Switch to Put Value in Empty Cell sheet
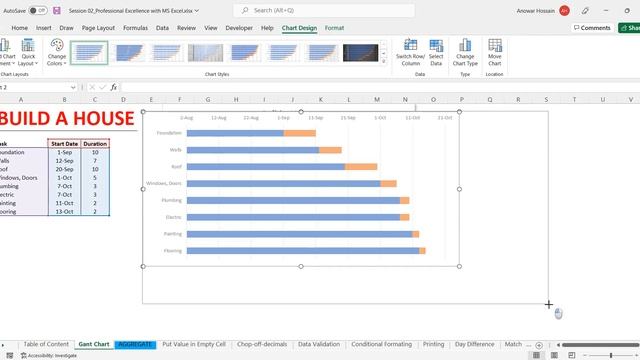Image resolution: width=640 pixels, height=360 pixels. click(x=194, y=344)
